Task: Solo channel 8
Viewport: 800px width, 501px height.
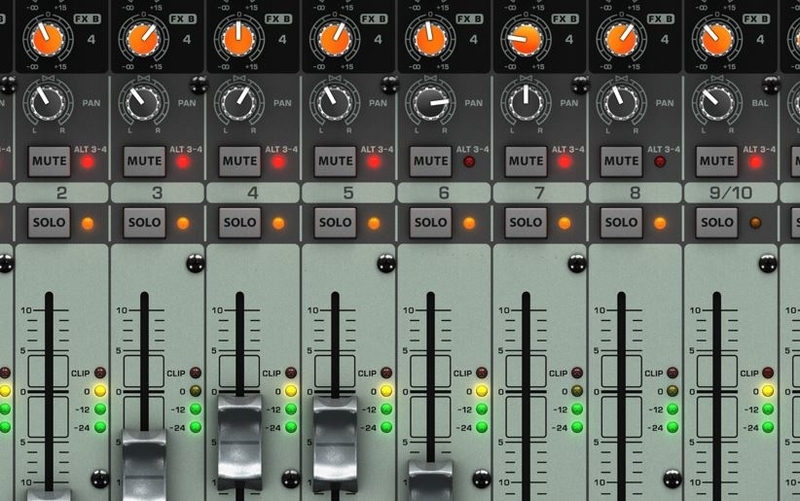Action: tap(621, 222)
